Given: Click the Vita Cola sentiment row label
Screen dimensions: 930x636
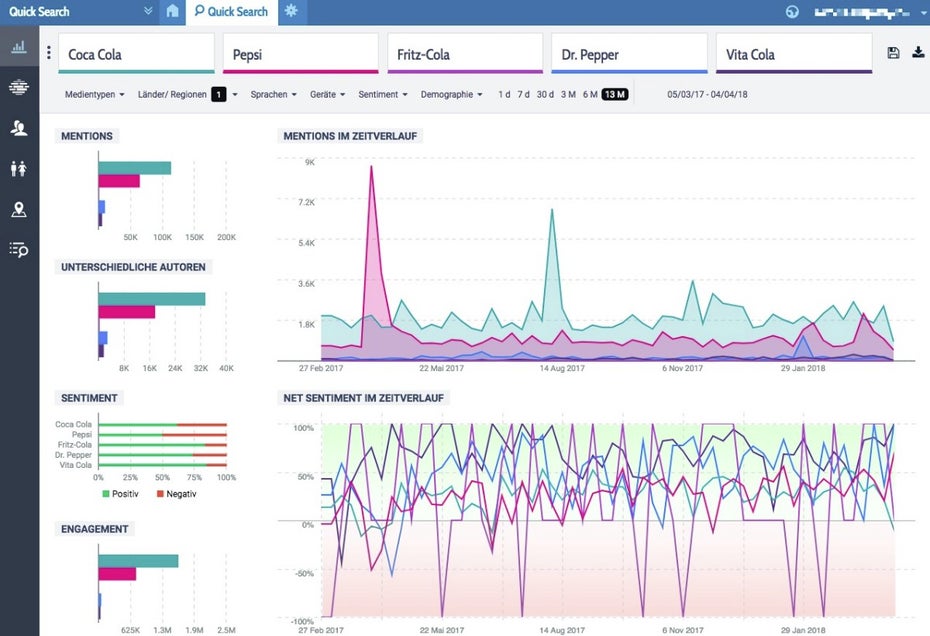Looking at the screenshot, I should [75, 465].
